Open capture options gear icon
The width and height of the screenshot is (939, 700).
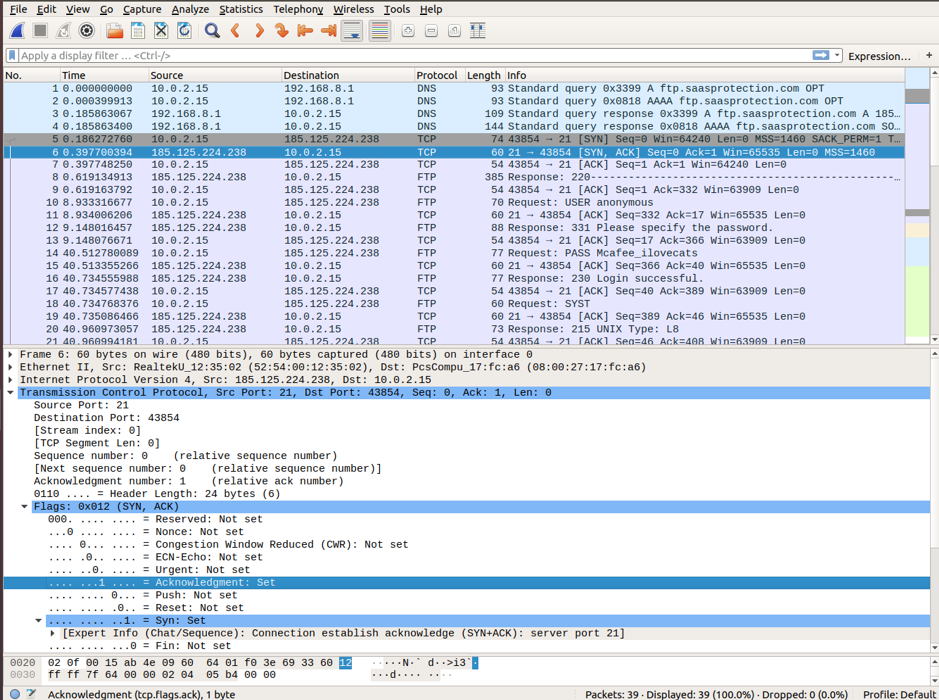[x=87, y=31]
